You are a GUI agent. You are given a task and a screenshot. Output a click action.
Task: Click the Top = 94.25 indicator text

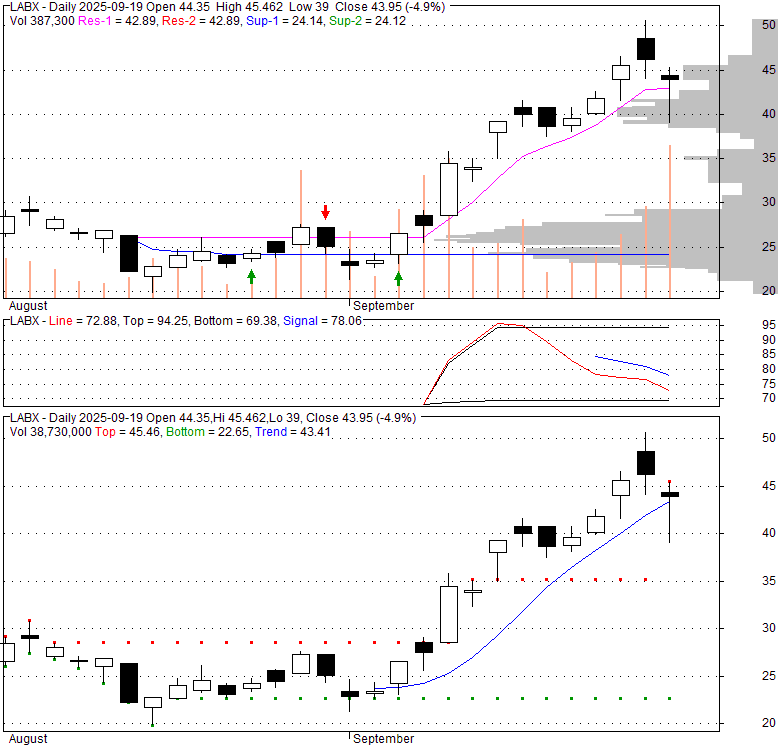tap(156, 321)
